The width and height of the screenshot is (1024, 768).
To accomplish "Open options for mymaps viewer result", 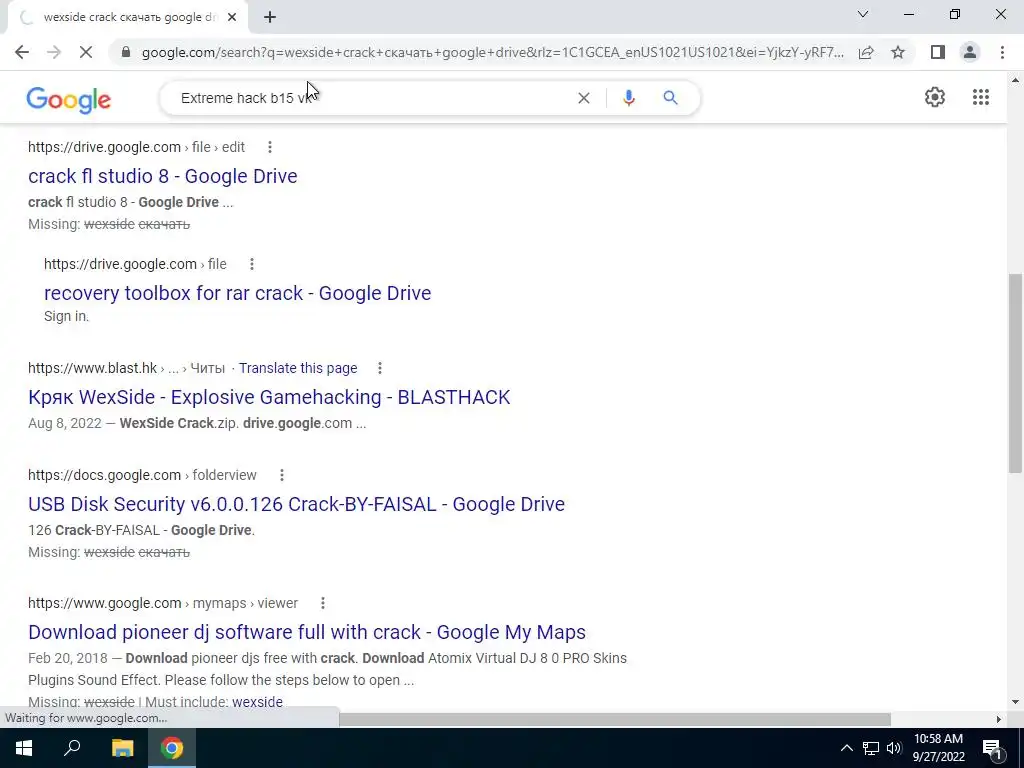I will coord(323,603).
